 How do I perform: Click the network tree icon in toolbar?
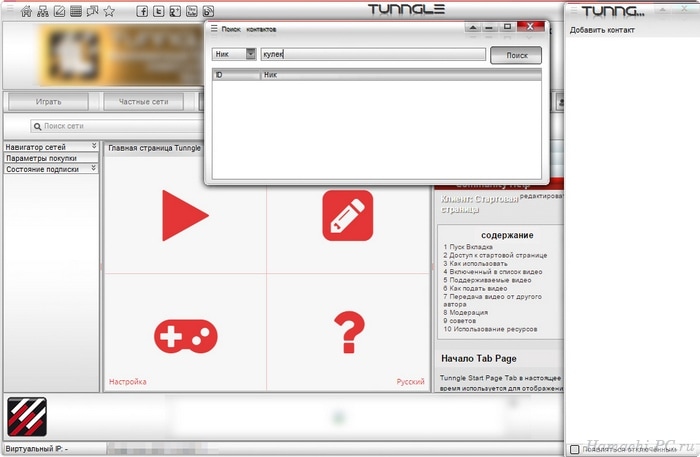point(43,11)
